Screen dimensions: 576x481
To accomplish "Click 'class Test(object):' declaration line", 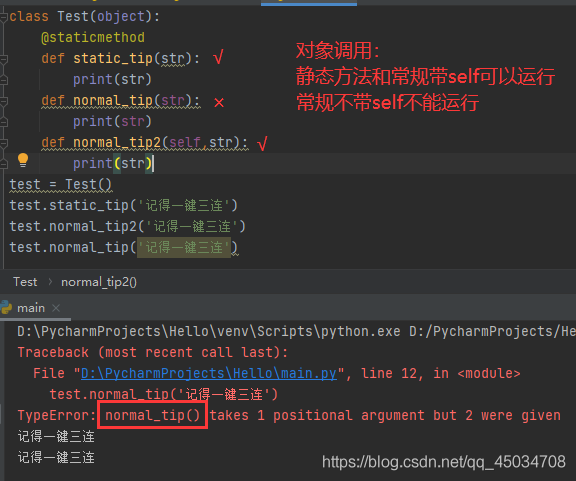I will point(84,17).
